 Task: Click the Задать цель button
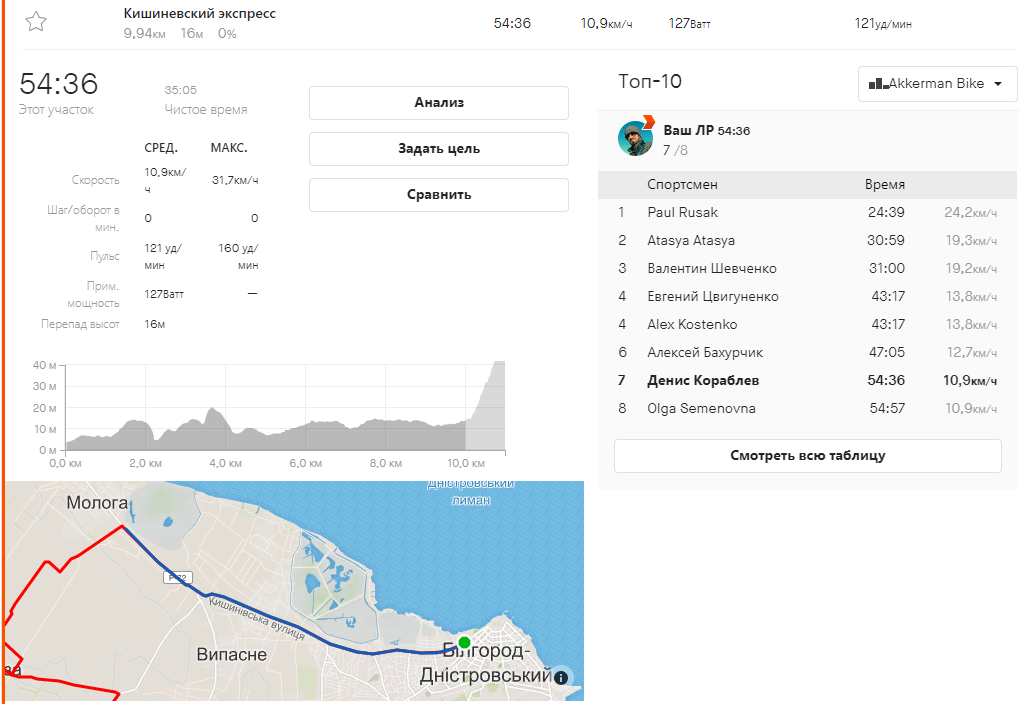pos(438,149)
